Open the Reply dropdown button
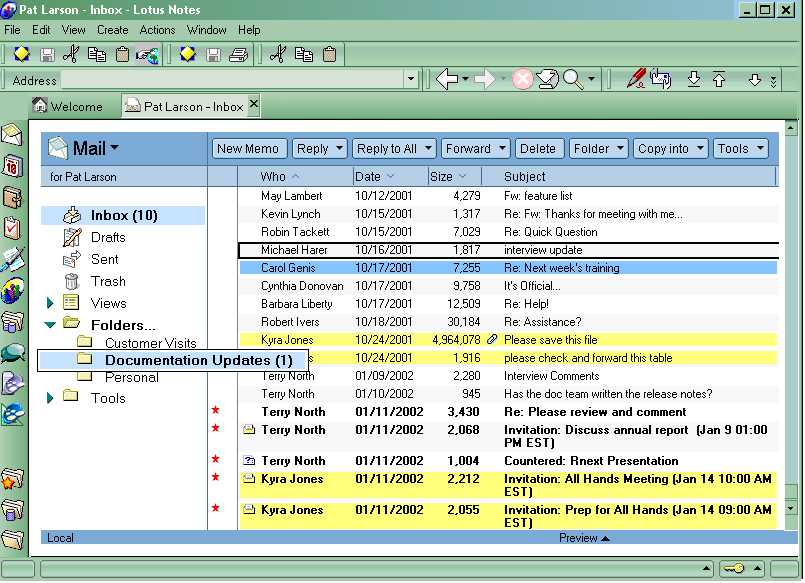Viewport: 805px width, 583px height. coord(319,149)
